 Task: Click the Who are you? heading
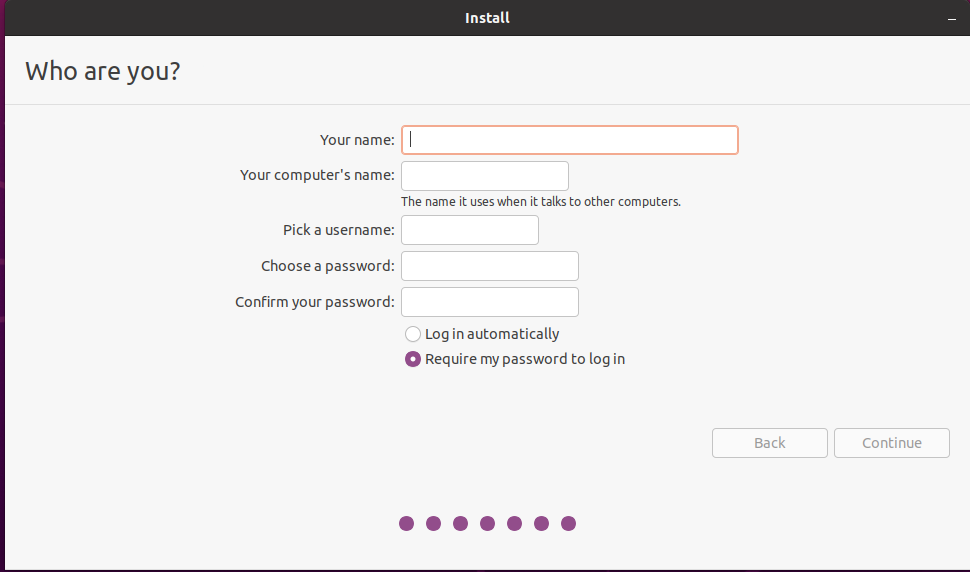click(103, 72)
